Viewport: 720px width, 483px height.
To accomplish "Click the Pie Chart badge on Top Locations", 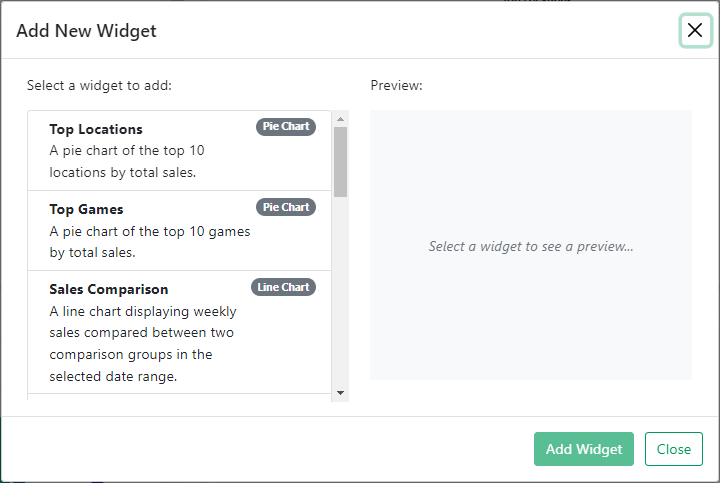I will tap(286, 127).
